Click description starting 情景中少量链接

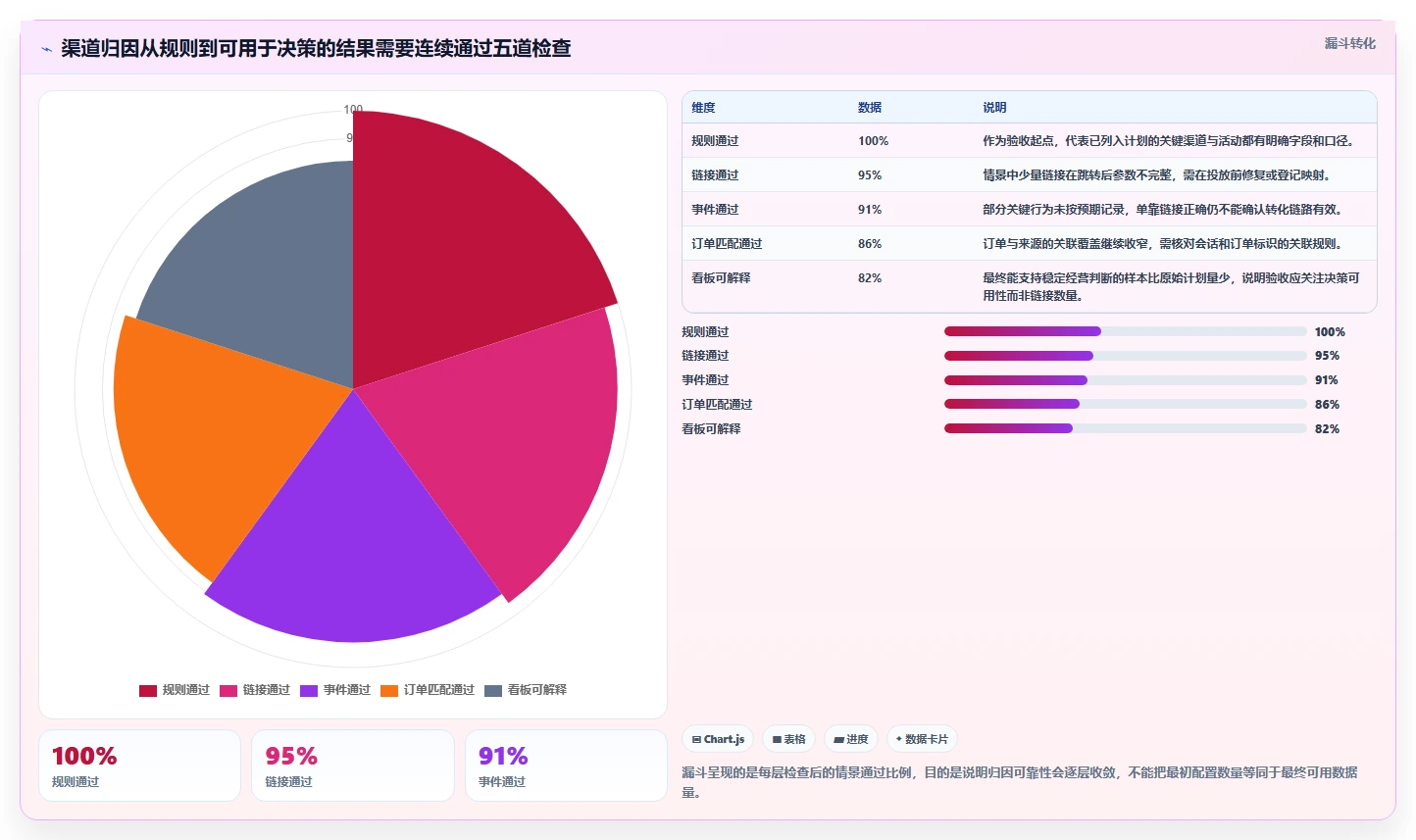pyautogui.click(x=1159, y=175)
